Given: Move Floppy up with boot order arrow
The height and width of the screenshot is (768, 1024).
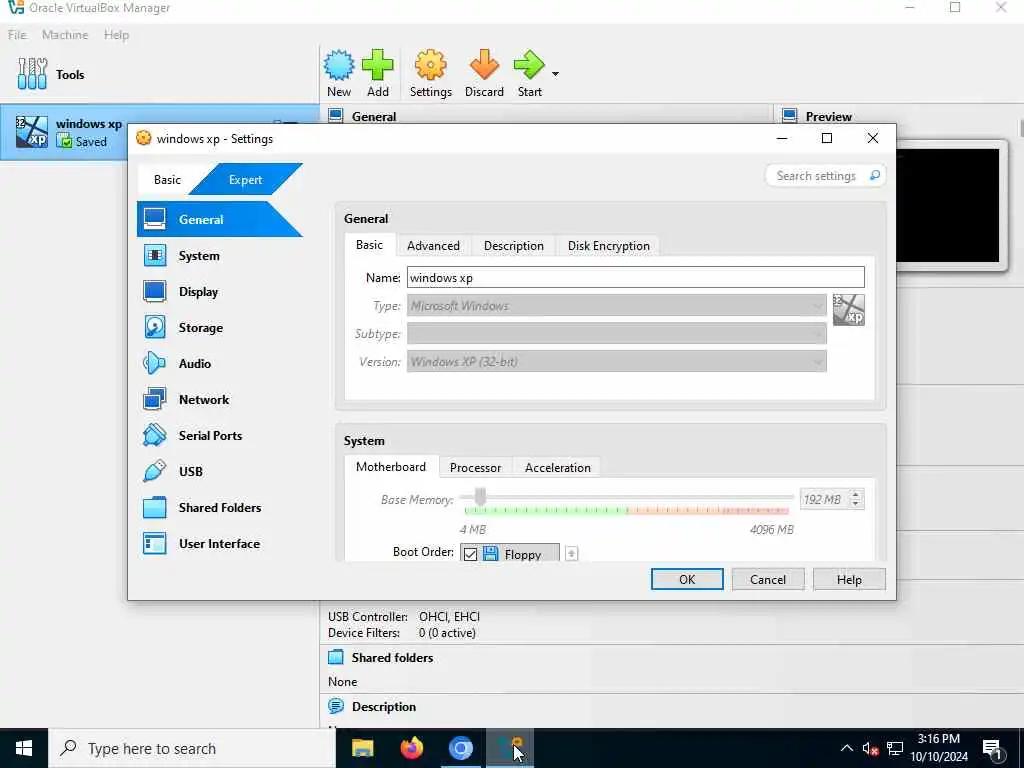Looking at the screenshot, I should tap(571, 554).
